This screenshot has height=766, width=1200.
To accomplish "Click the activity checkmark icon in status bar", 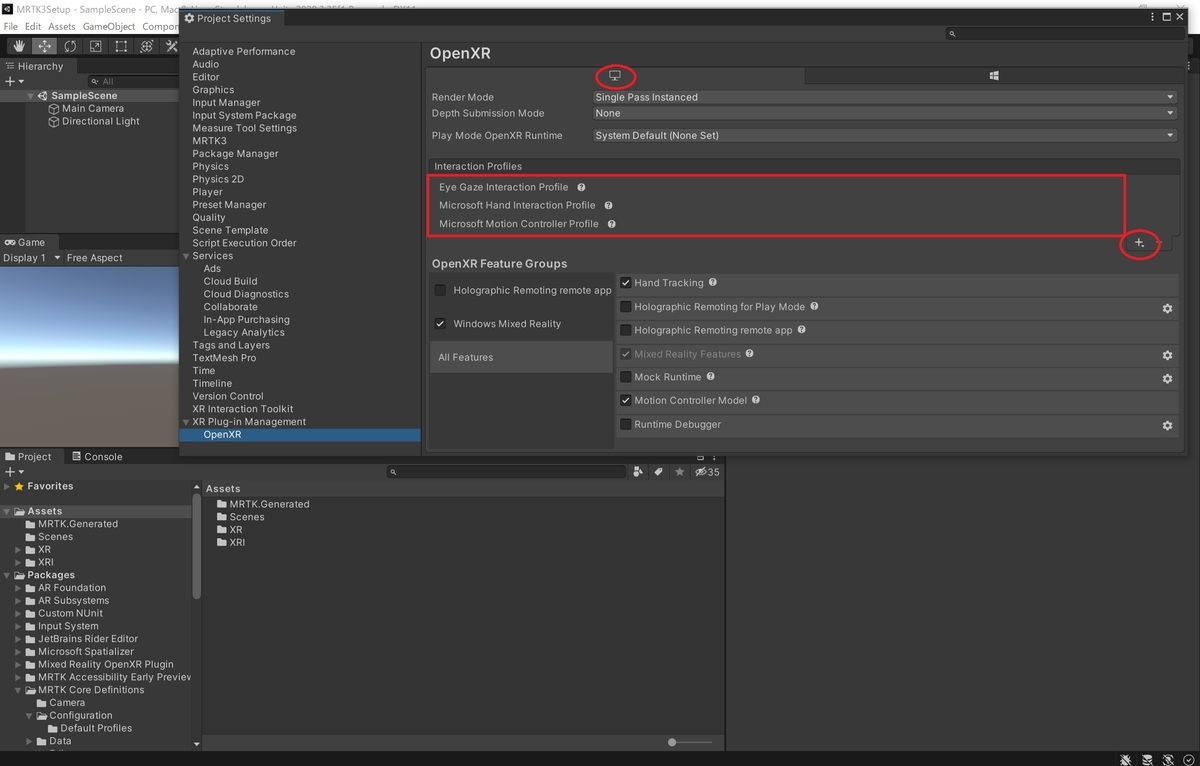I will [x=1187, y=759].
